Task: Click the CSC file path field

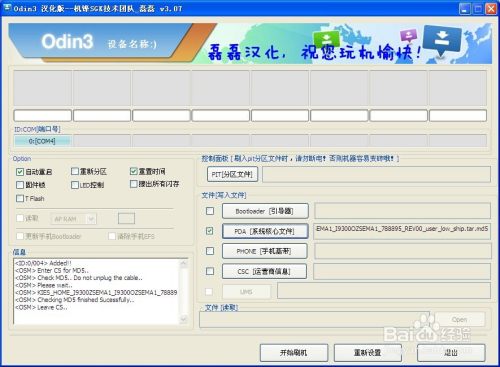Action: [x=402, y=271]
